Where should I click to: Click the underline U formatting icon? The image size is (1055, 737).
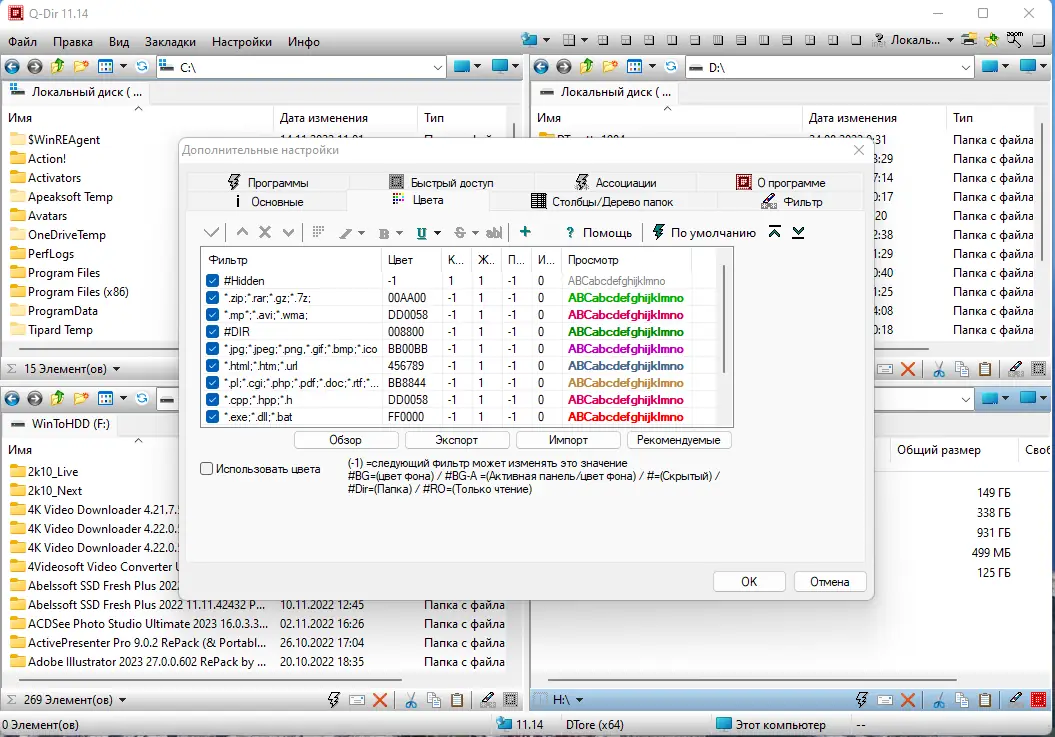point(421,233)
